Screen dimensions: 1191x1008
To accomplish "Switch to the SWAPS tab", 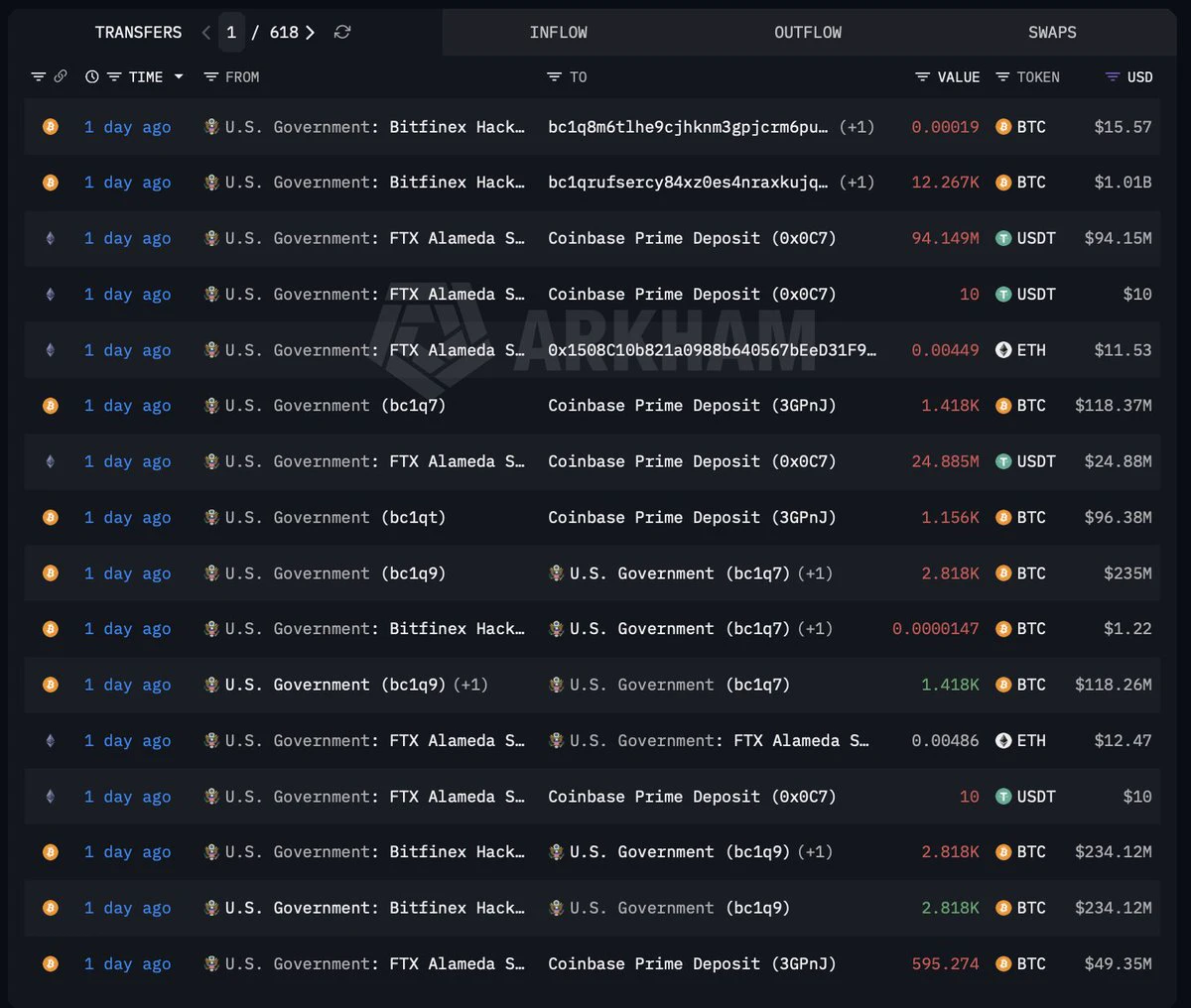I will tap(1052, 33).
